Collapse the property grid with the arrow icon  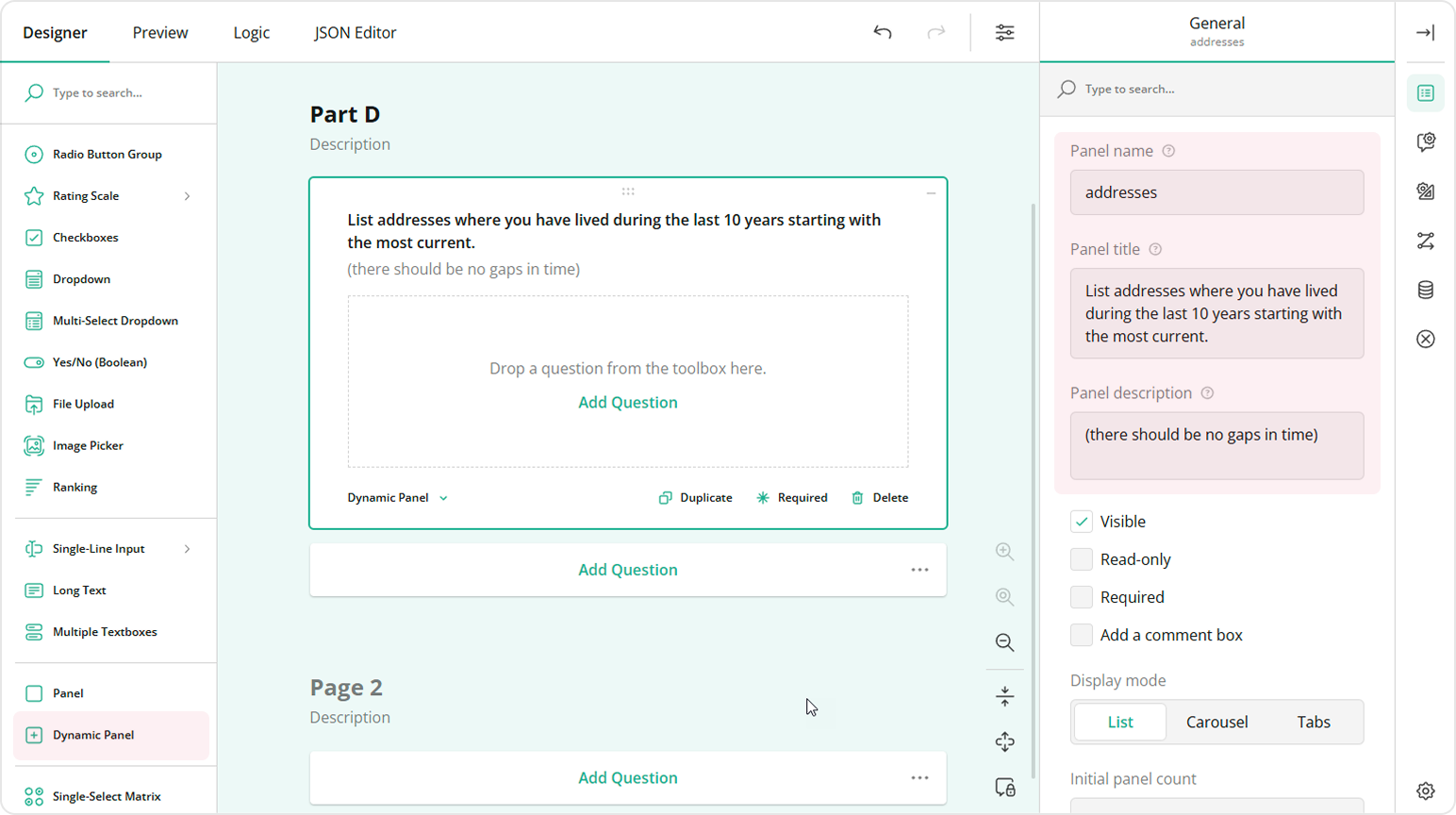[1425, 32]
